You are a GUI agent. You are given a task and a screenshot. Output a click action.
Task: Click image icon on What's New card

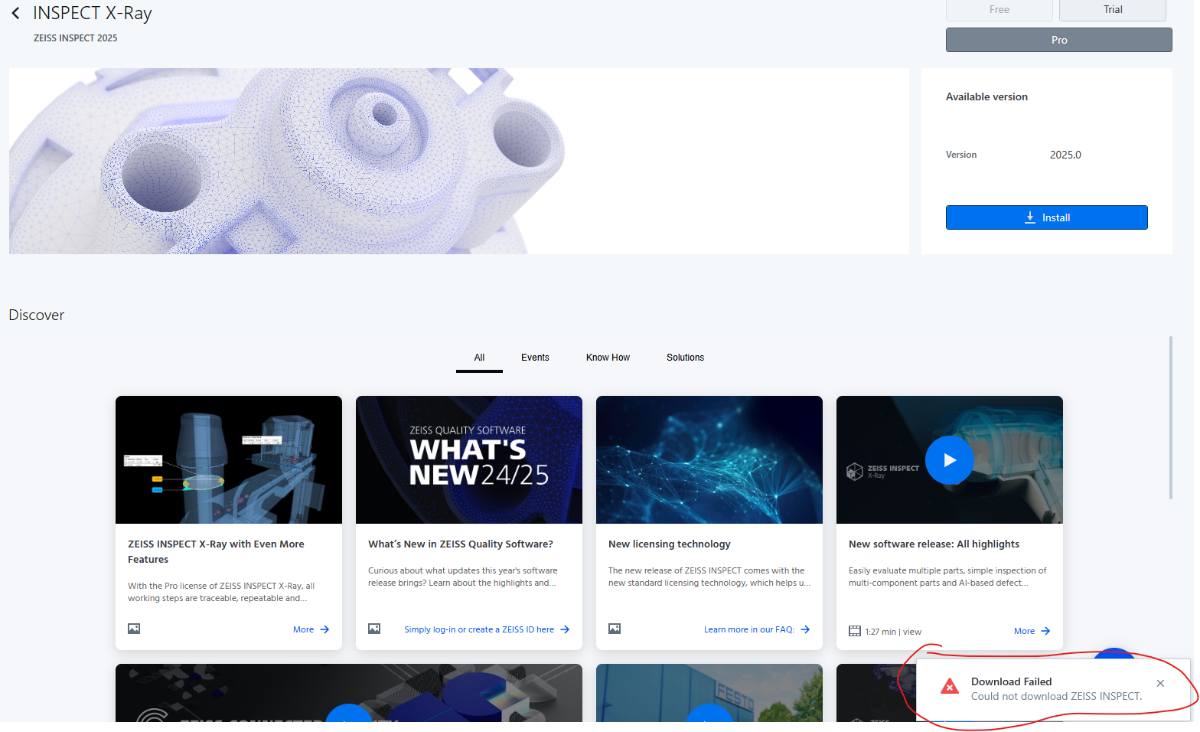(x=374, y=629)
